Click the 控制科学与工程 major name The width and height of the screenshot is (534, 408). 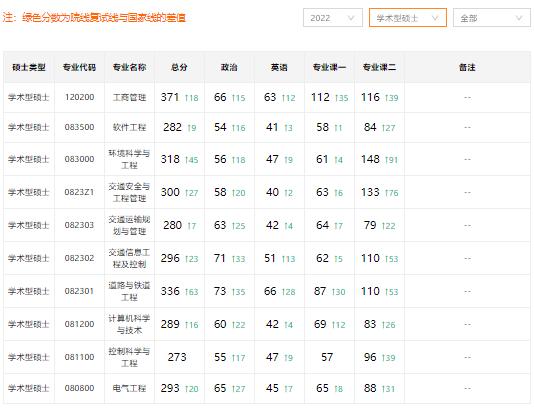click(x=129, y=357)
